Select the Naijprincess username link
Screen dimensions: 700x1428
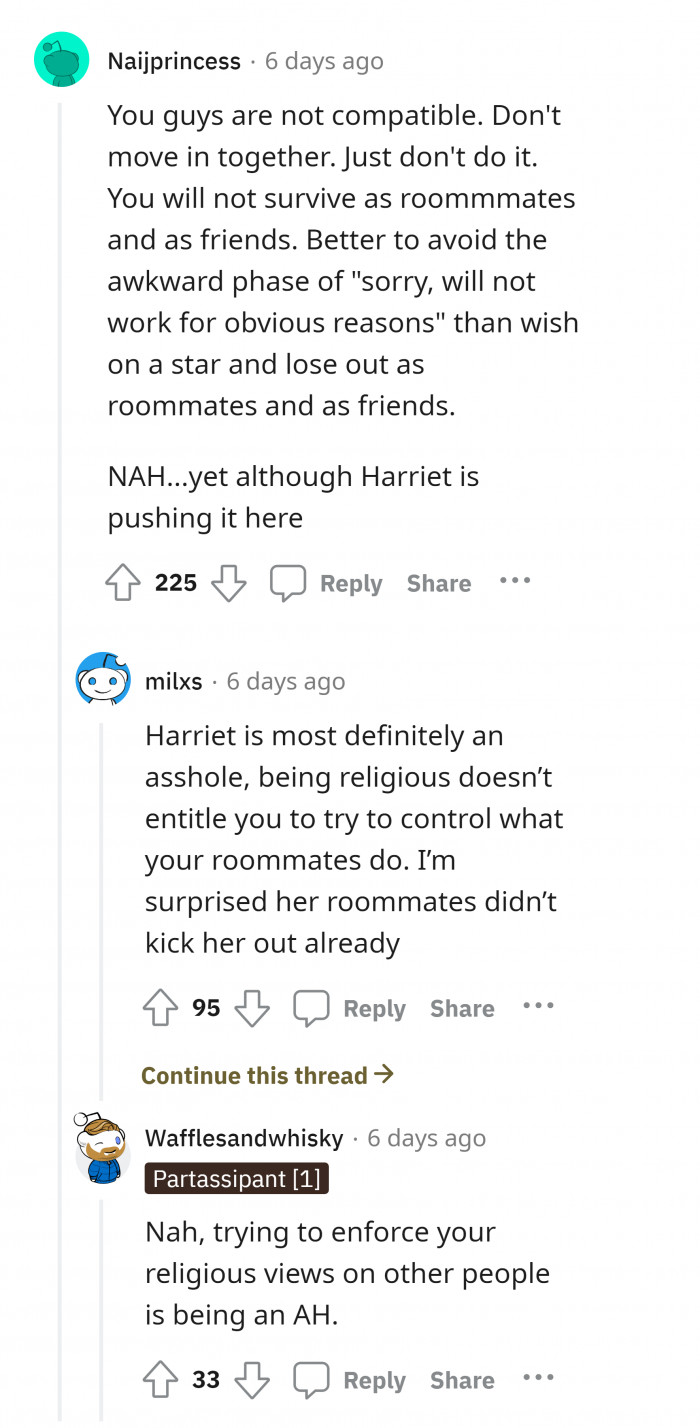click(x=175, y=60)
